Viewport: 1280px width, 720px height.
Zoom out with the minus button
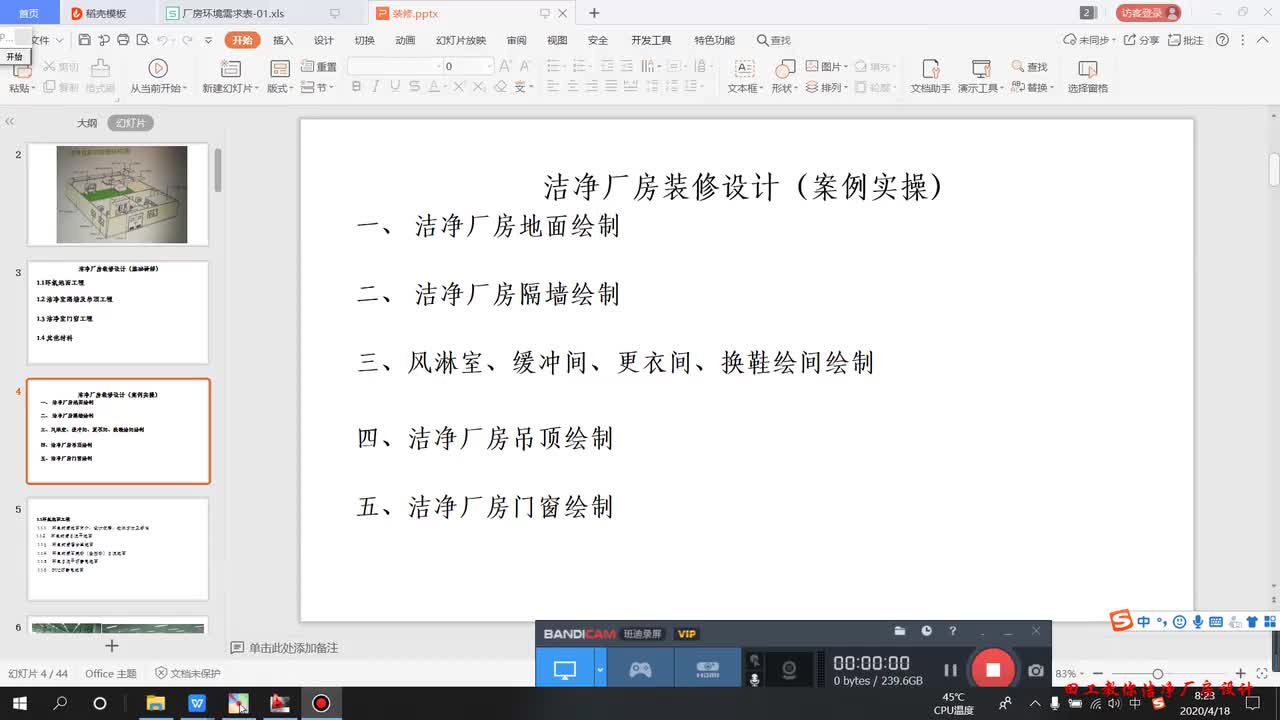(1098, 674)
